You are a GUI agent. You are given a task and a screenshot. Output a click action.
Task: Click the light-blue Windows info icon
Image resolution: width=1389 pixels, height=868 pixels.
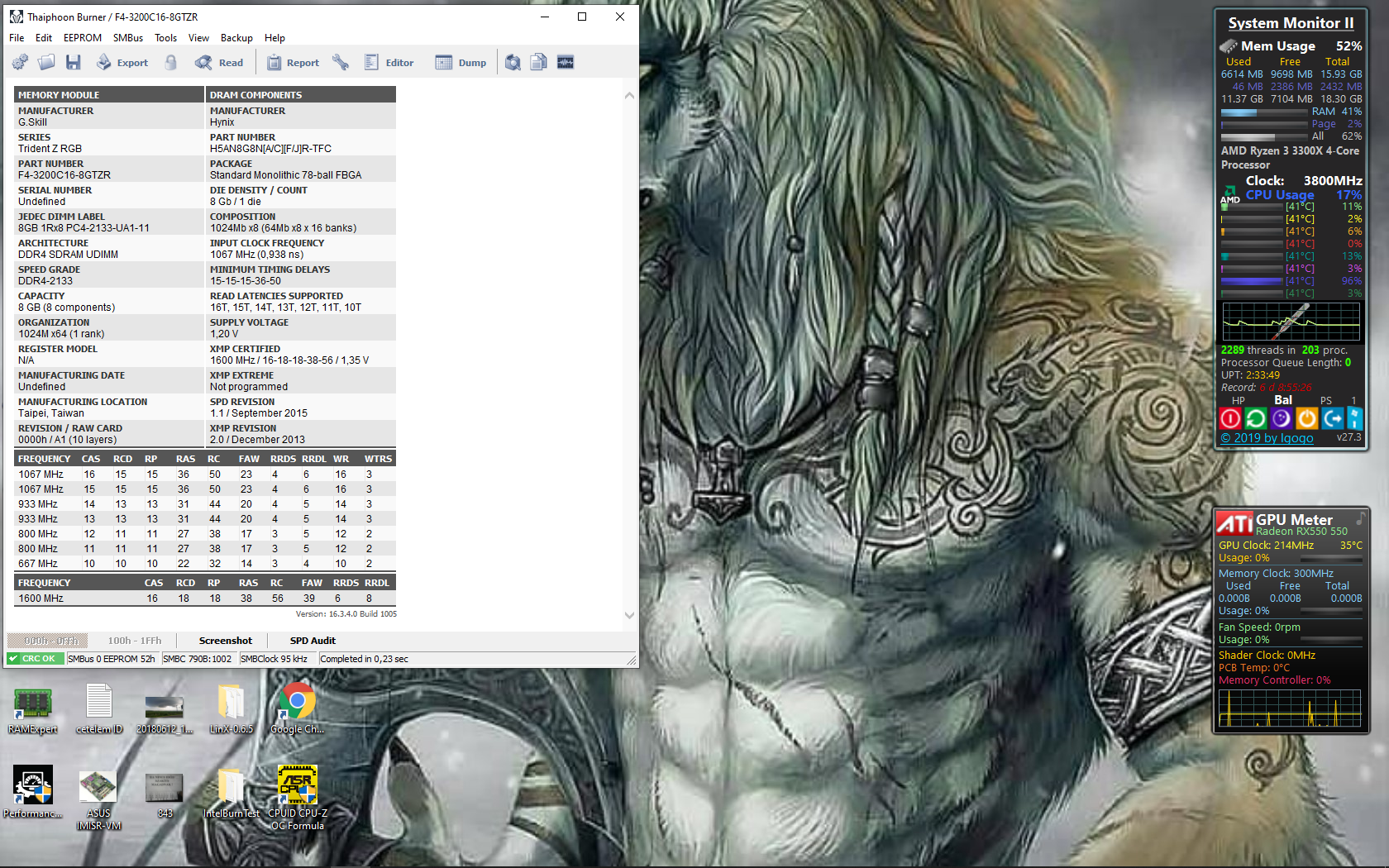tap(1355, 419)
